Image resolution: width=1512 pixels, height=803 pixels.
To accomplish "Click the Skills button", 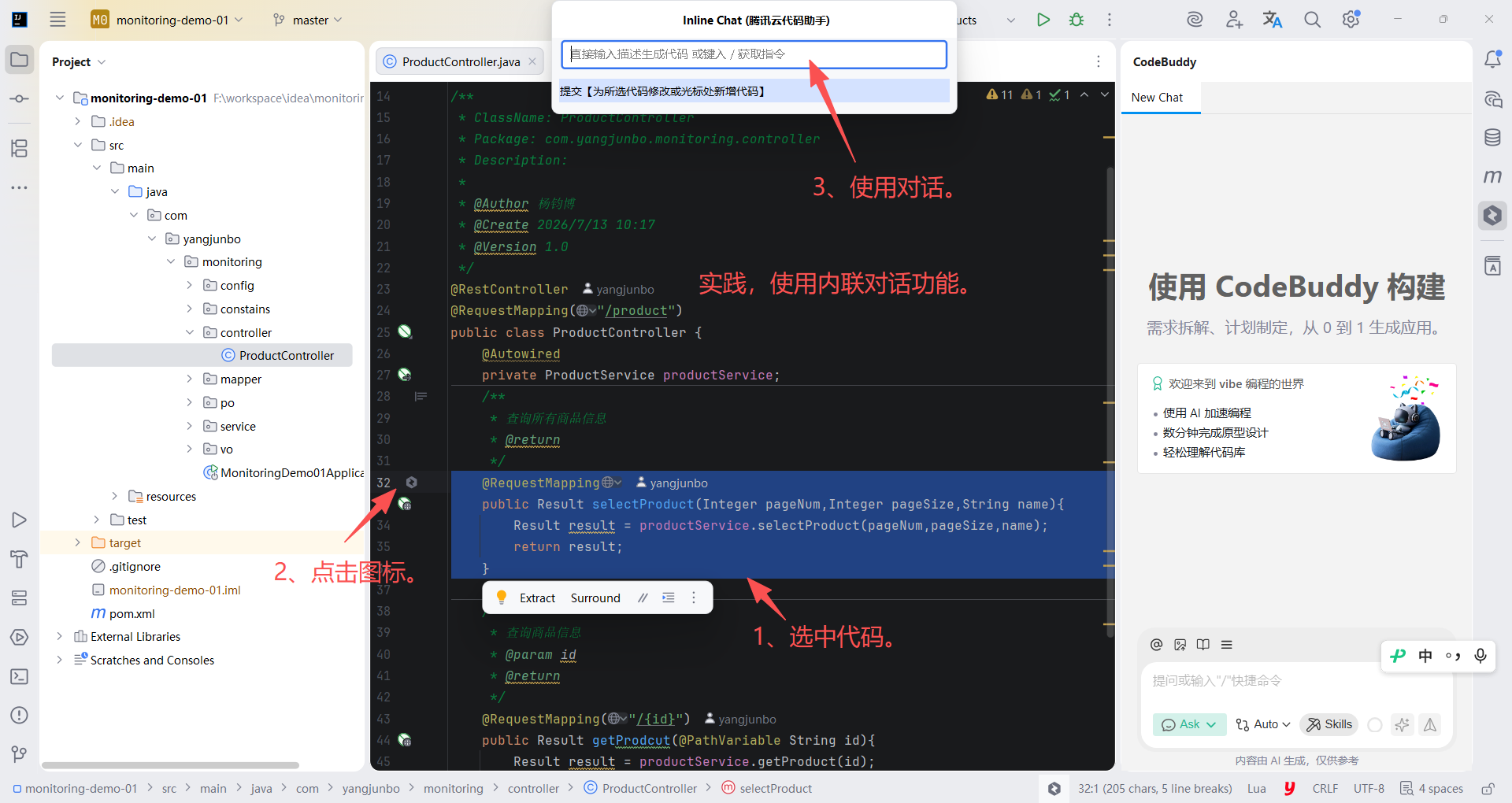I will point(1329,724).
